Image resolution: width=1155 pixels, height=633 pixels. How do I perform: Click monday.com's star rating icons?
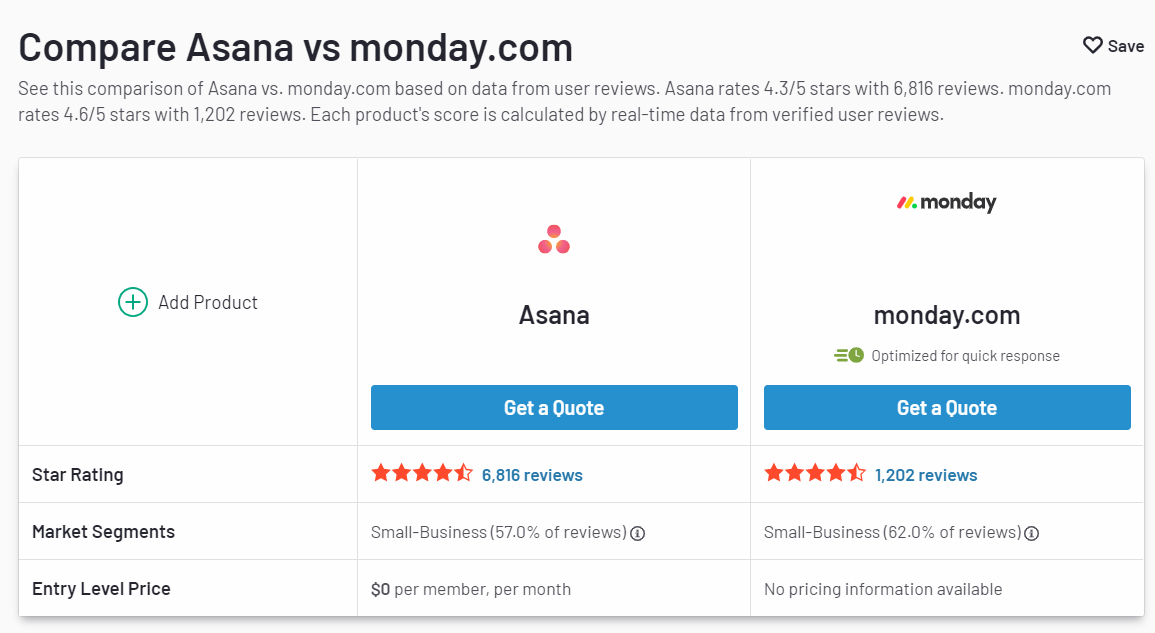[x=815, y=473]
